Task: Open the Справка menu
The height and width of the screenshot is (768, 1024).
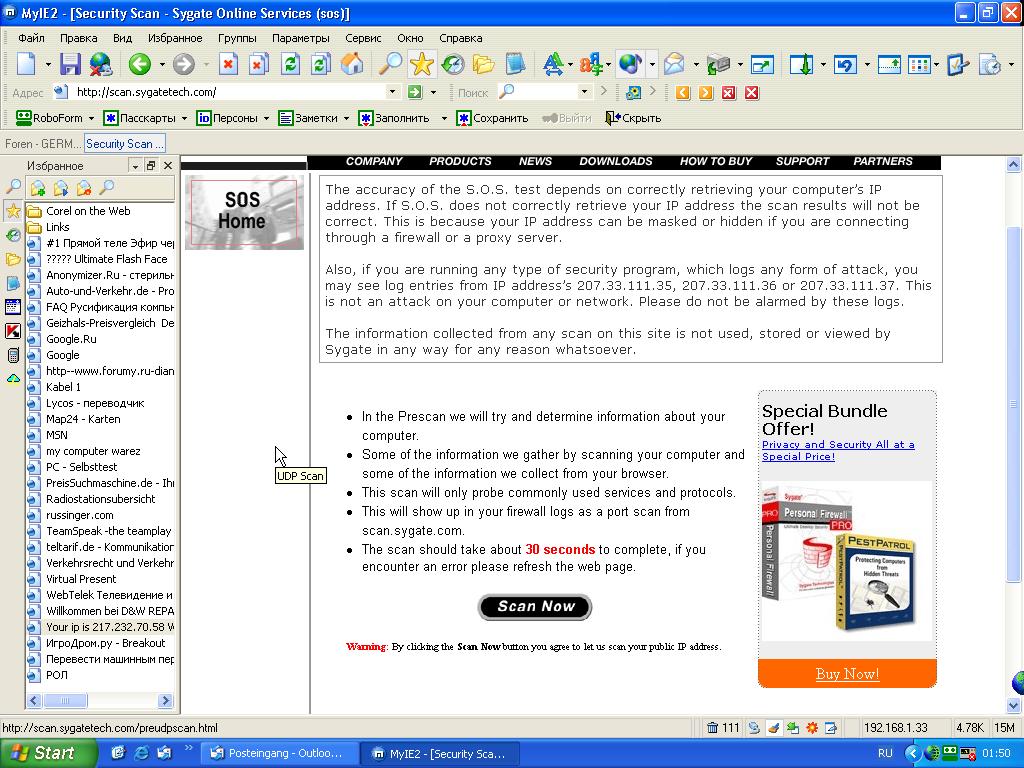Action: click(x=460, y=38)
